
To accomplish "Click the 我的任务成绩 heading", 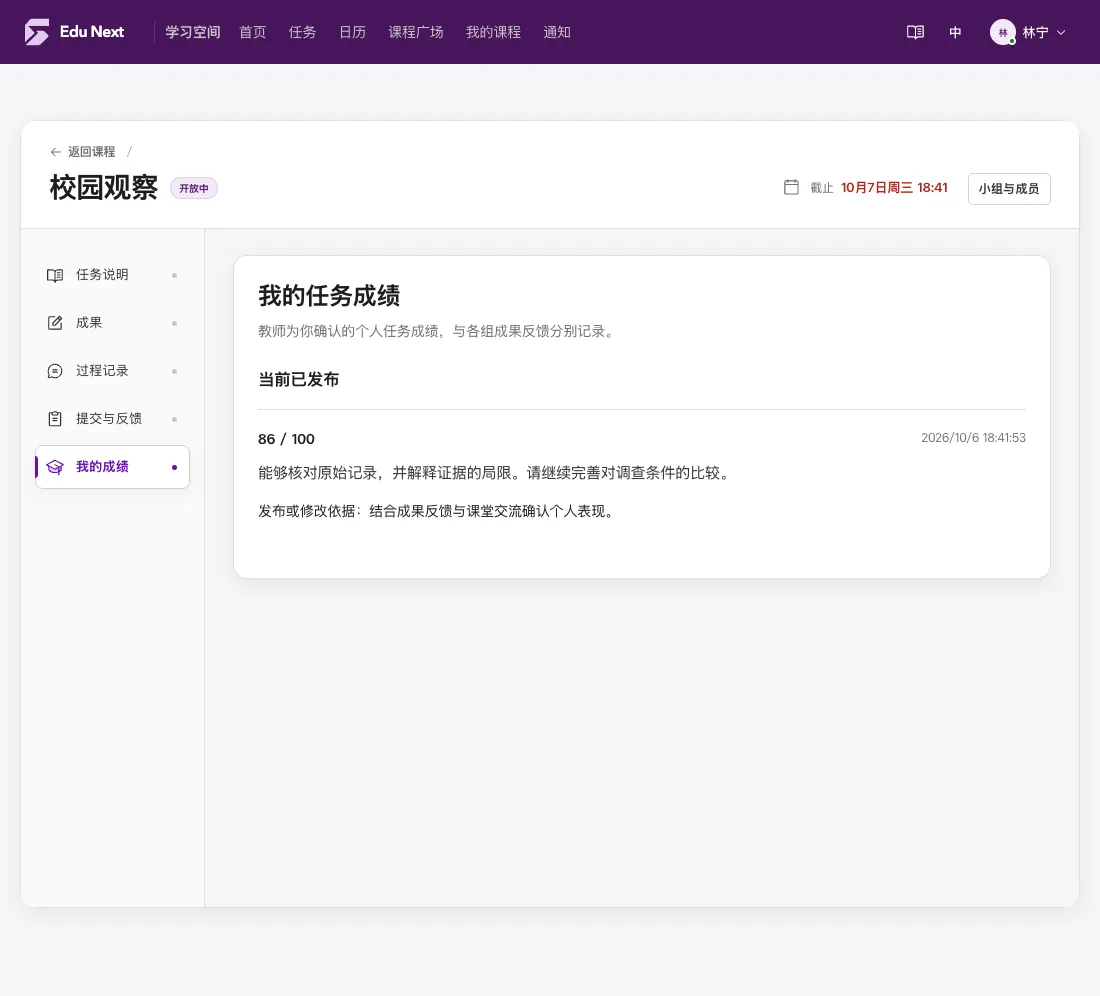I will pyautogui.click(x=329, y=295).
